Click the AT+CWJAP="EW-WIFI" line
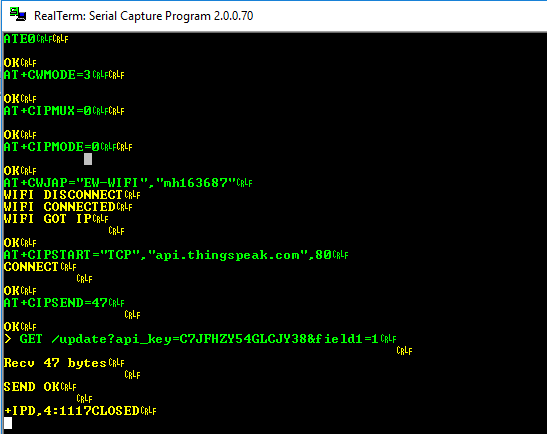 point(128,182)
